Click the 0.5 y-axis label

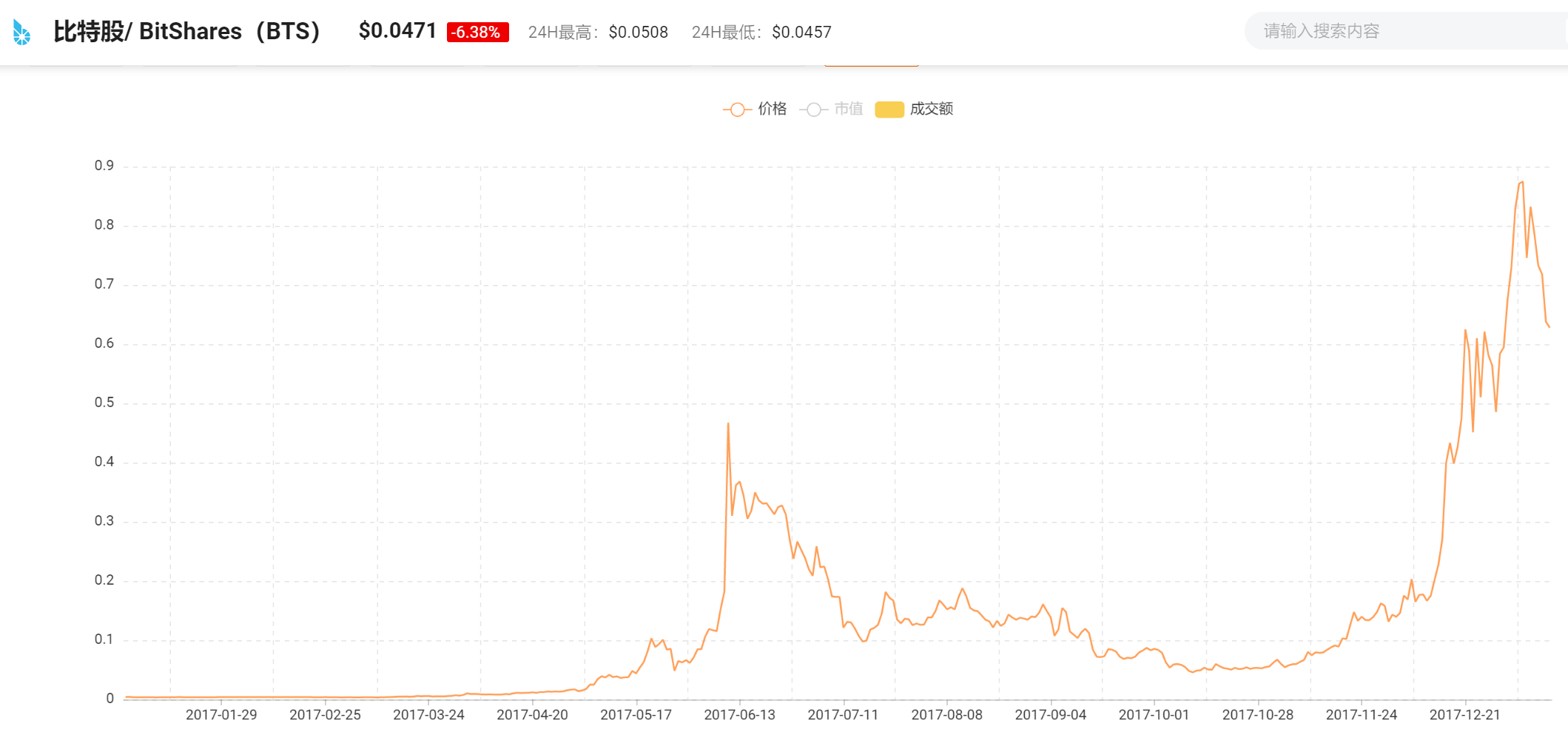(x=104, y=403)
